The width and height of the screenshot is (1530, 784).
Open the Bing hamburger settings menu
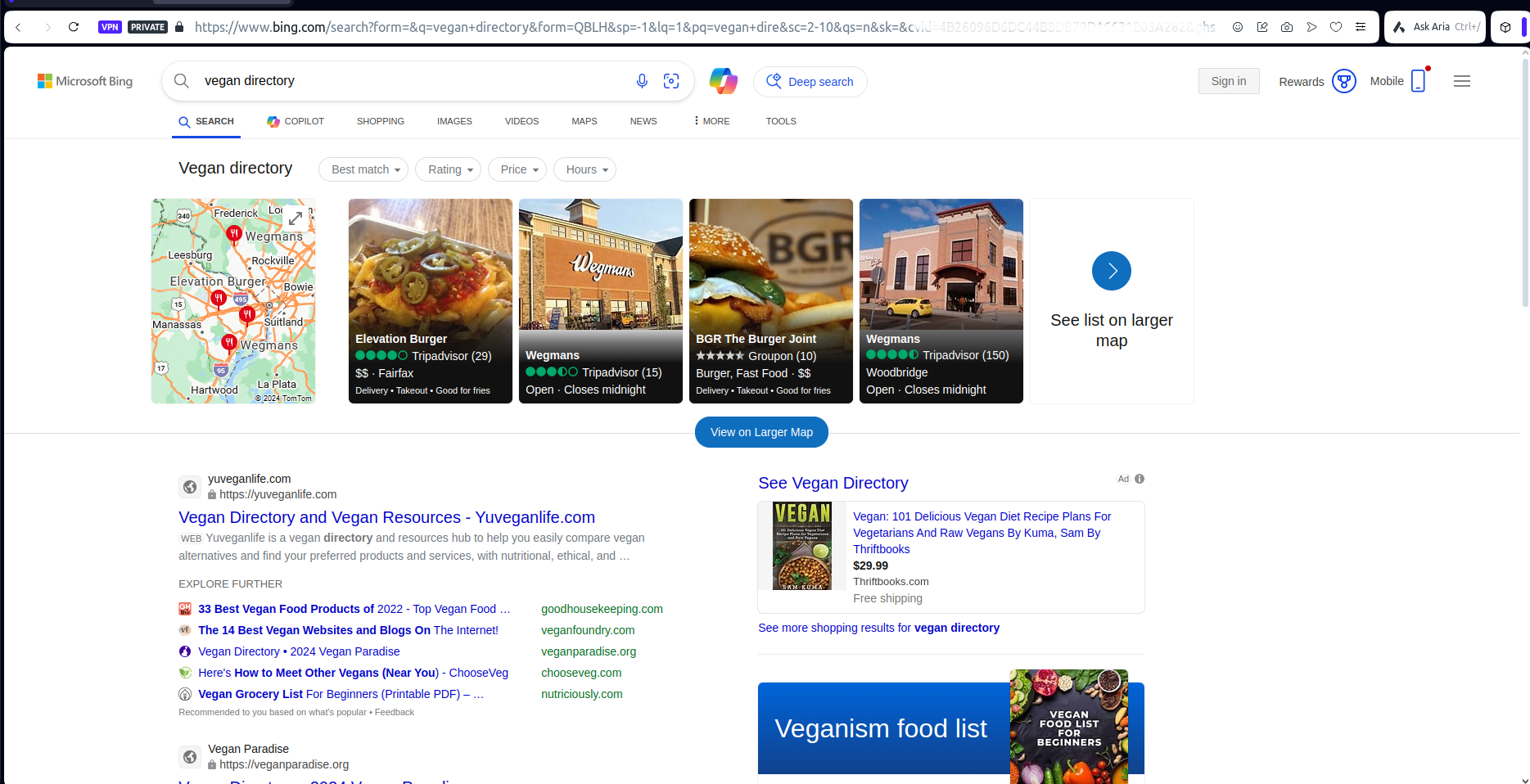tap(1462, 81)
